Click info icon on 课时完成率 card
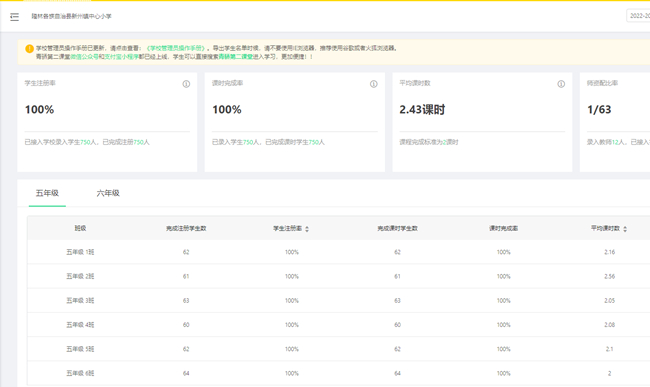This screenshot has height=387, width=650. pos(374,84)
